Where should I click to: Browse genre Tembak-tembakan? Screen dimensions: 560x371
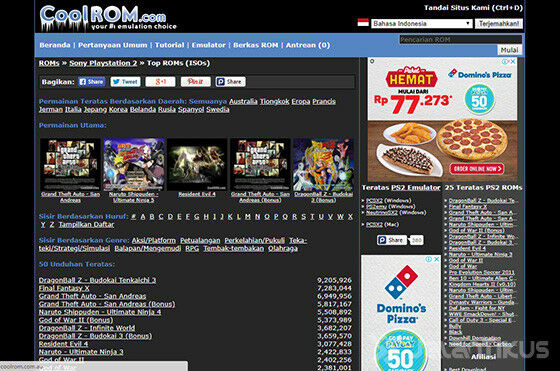click(x=234, y=248)
